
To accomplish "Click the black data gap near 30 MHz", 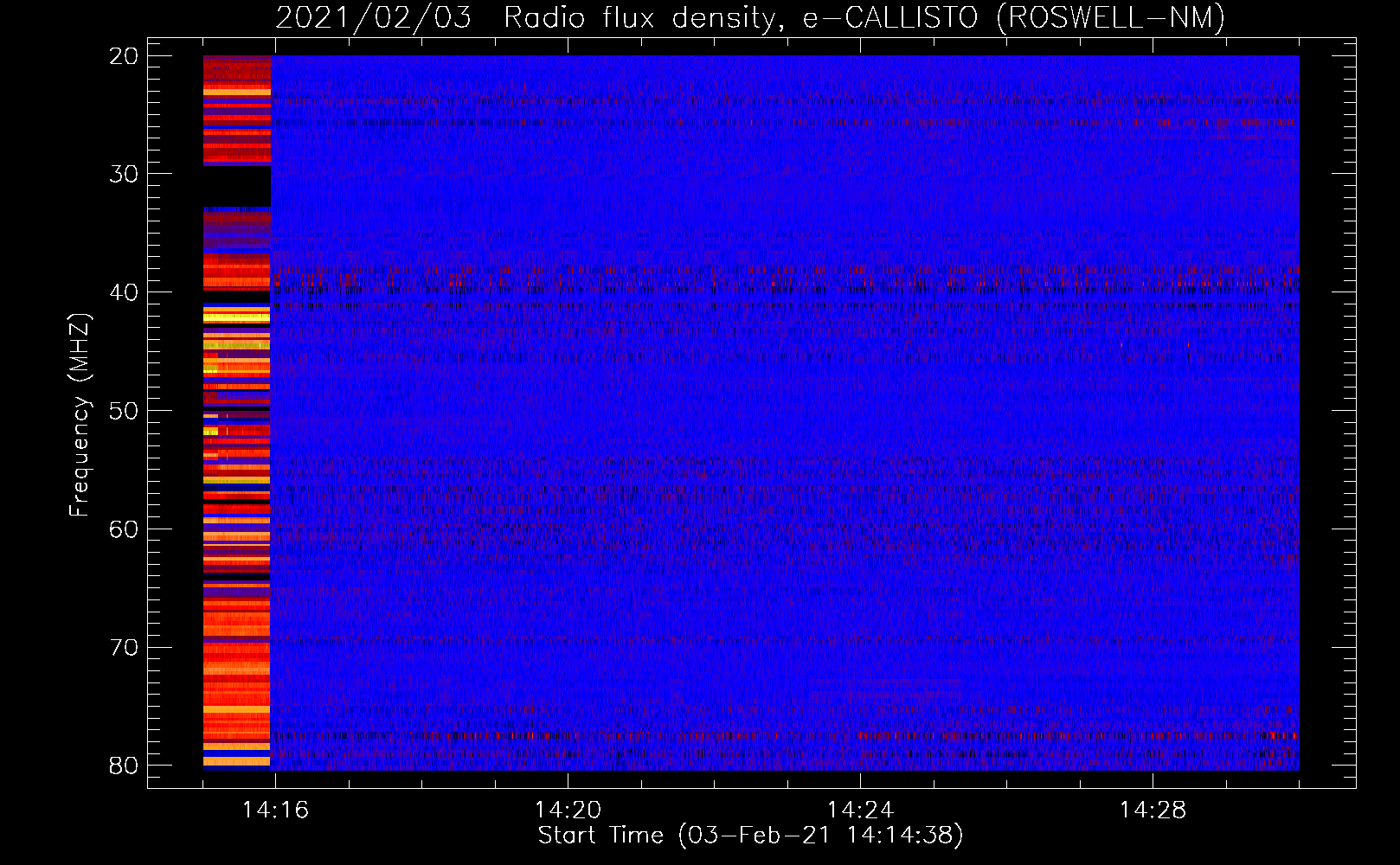I will coord(237,186).
